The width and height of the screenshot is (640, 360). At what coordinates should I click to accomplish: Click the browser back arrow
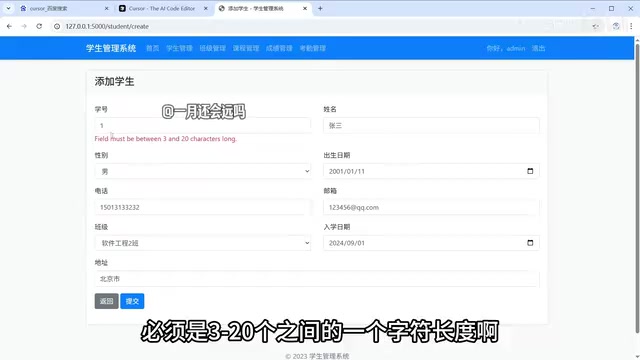coord(9,26)
